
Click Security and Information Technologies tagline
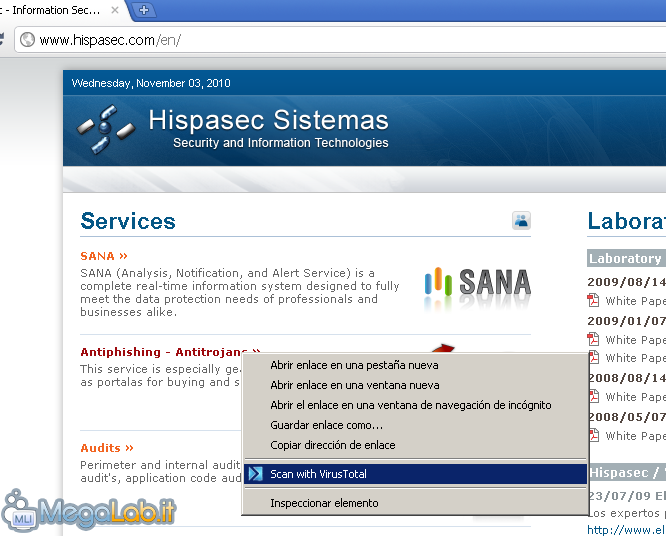(x=281, y=143)
